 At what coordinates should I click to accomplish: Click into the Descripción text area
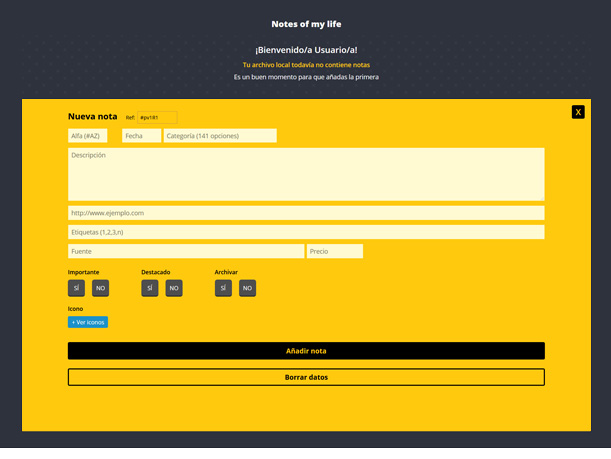pyautogui.click(x=306, y=174)
